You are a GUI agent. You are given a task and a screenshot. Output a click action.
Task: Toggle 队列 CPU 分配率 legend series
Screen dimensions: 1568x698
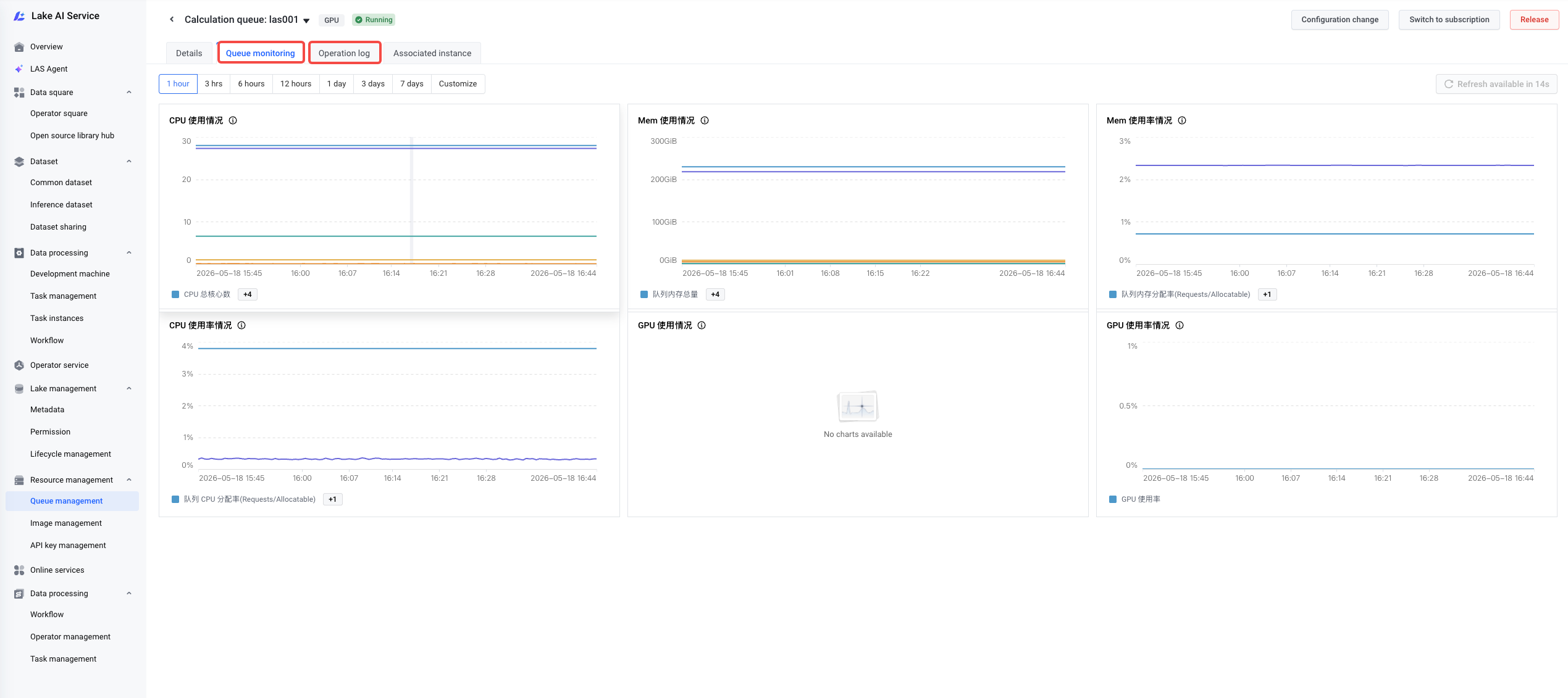pos(243,500)
